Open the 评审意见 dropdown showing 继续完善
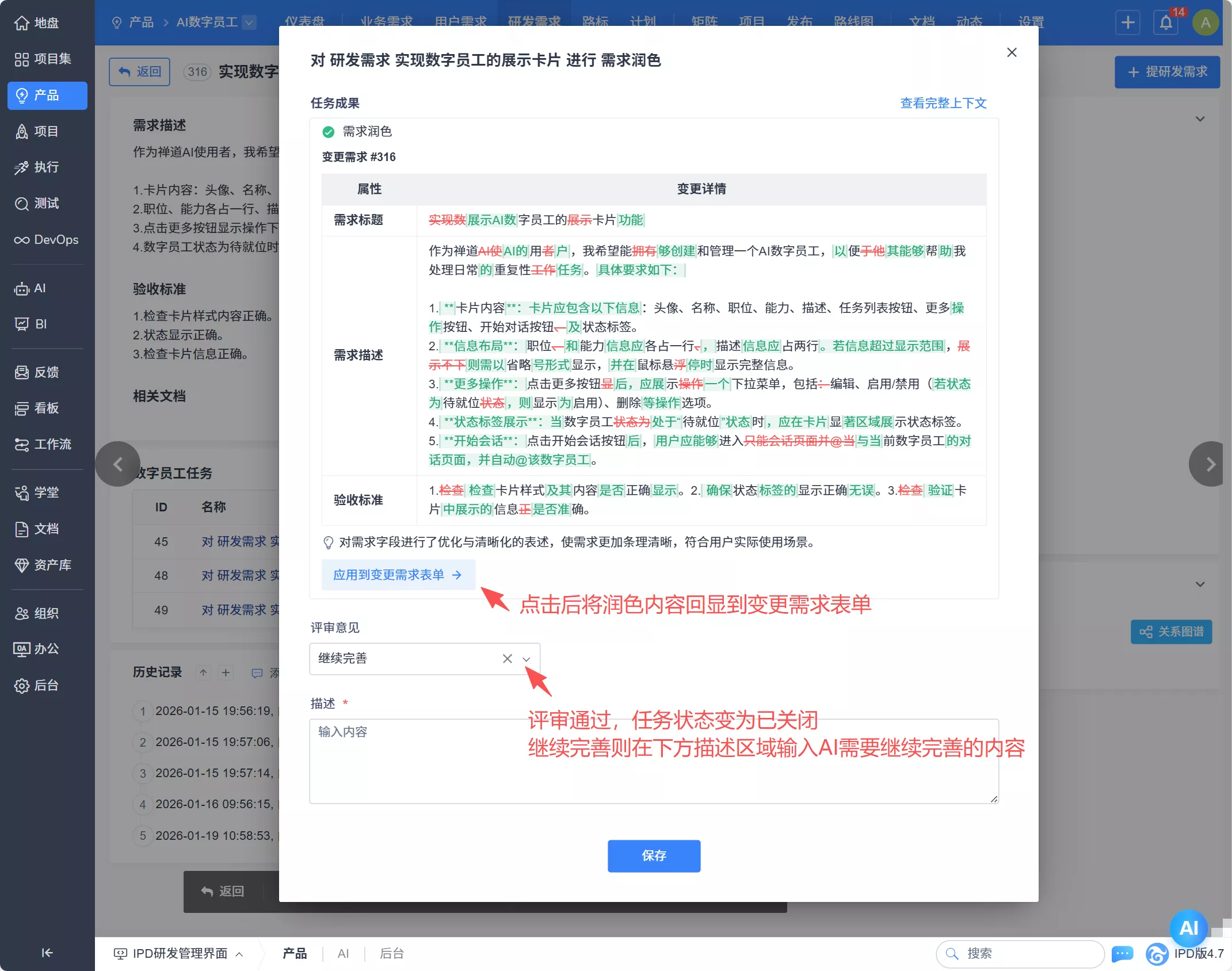 (527, 659)
